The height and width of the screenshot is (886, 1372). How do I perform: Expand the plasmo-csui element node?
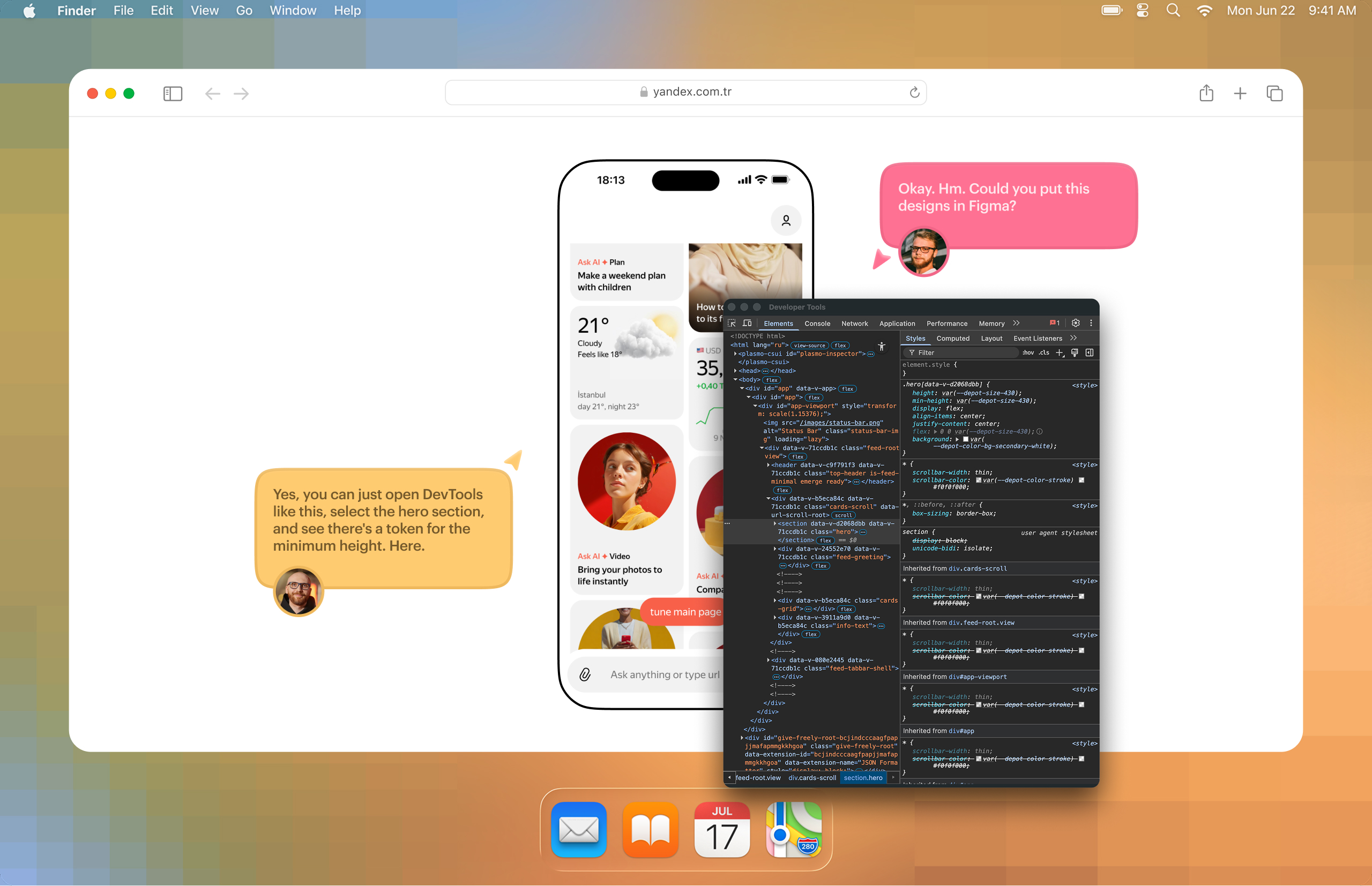pyautogui.click(x=735, y=354)
